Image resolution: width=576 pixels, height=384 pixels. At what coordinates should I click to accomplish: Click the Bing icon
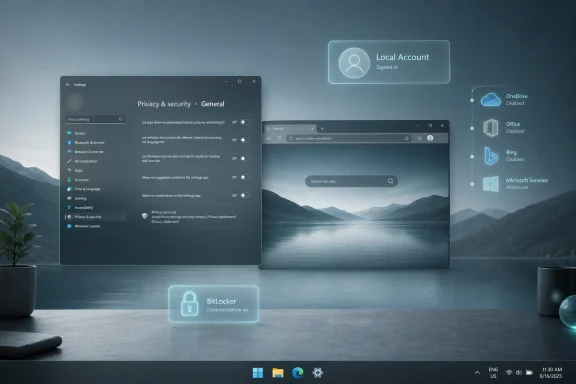pos(491,155)
